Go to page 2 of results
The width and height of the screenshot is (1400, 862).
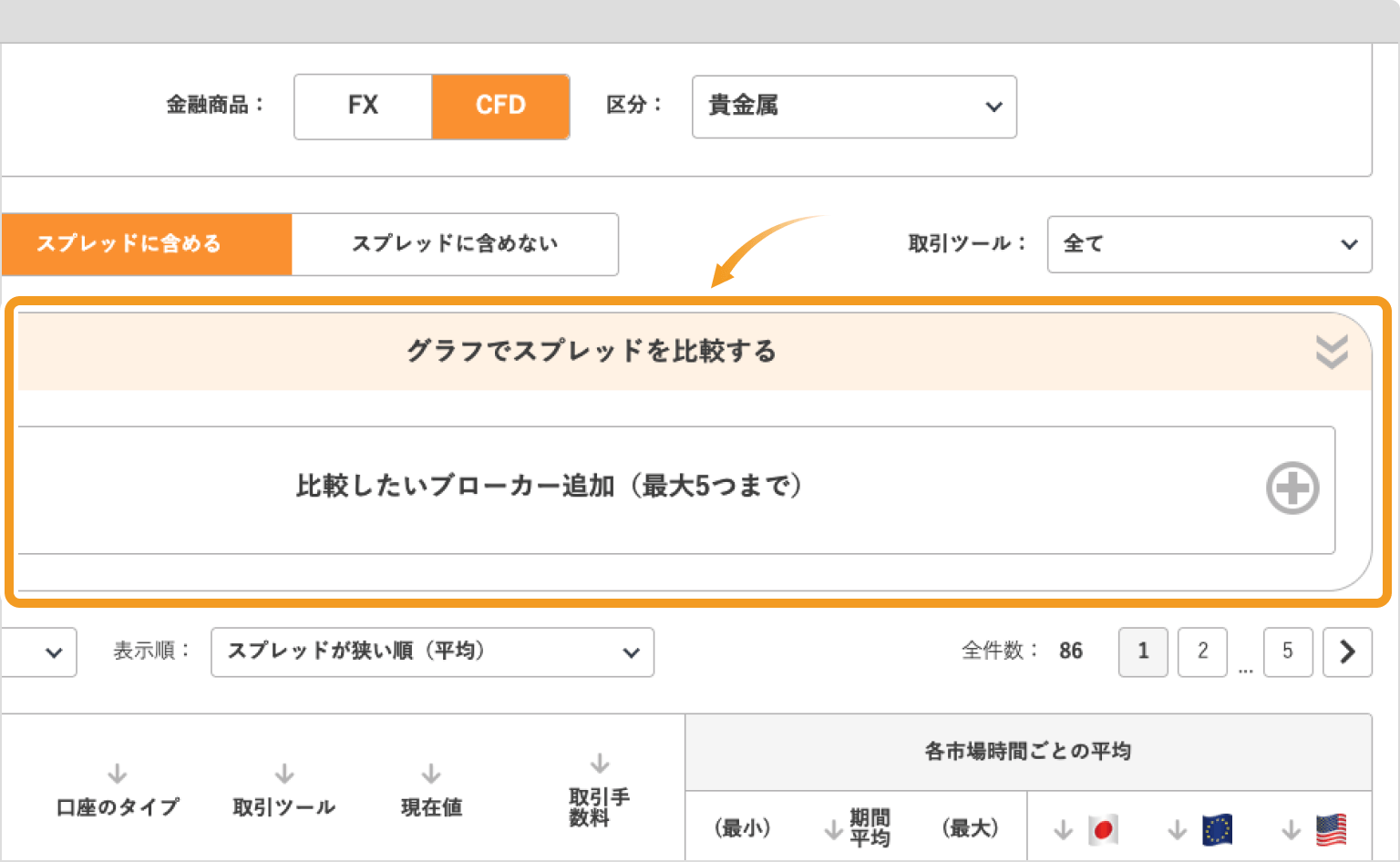click(1202, 652)
